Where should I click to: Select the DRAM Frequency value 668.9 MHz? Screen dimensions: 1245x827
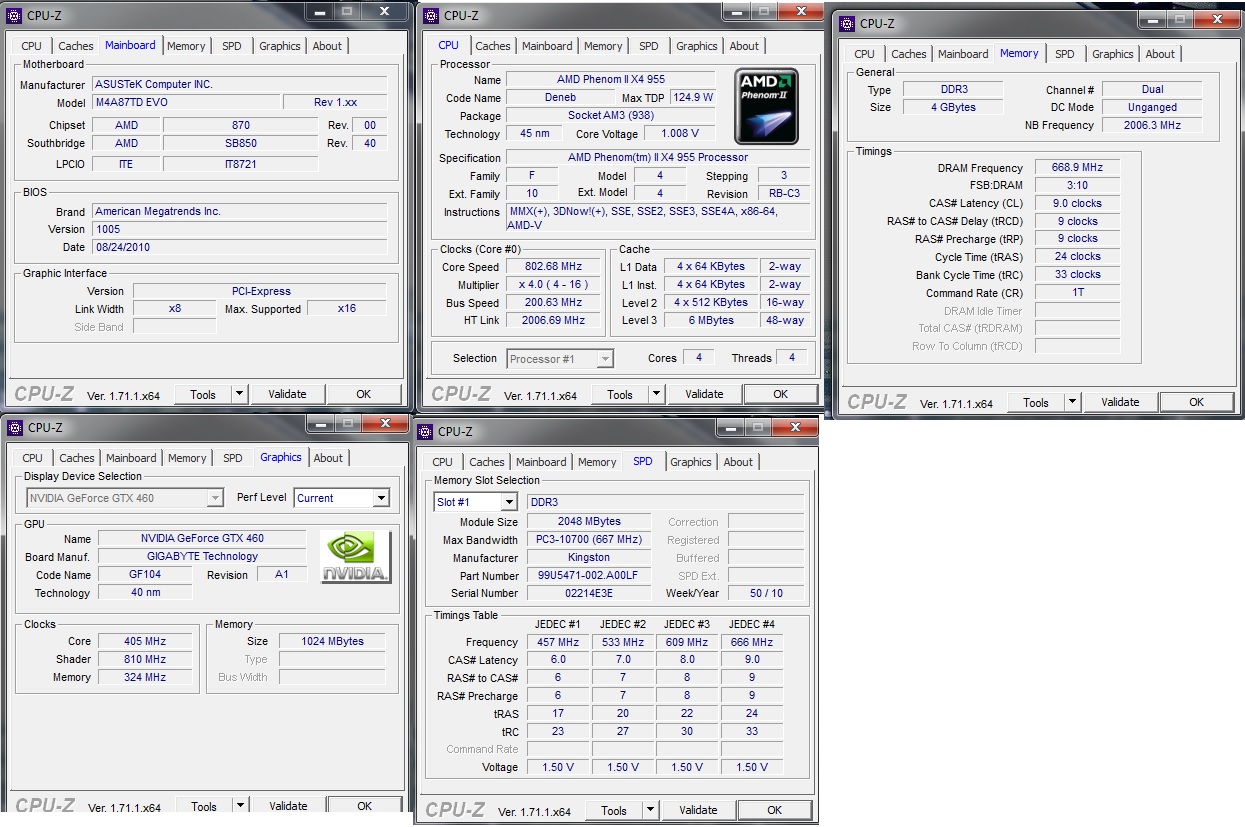tap(1077, 168)
